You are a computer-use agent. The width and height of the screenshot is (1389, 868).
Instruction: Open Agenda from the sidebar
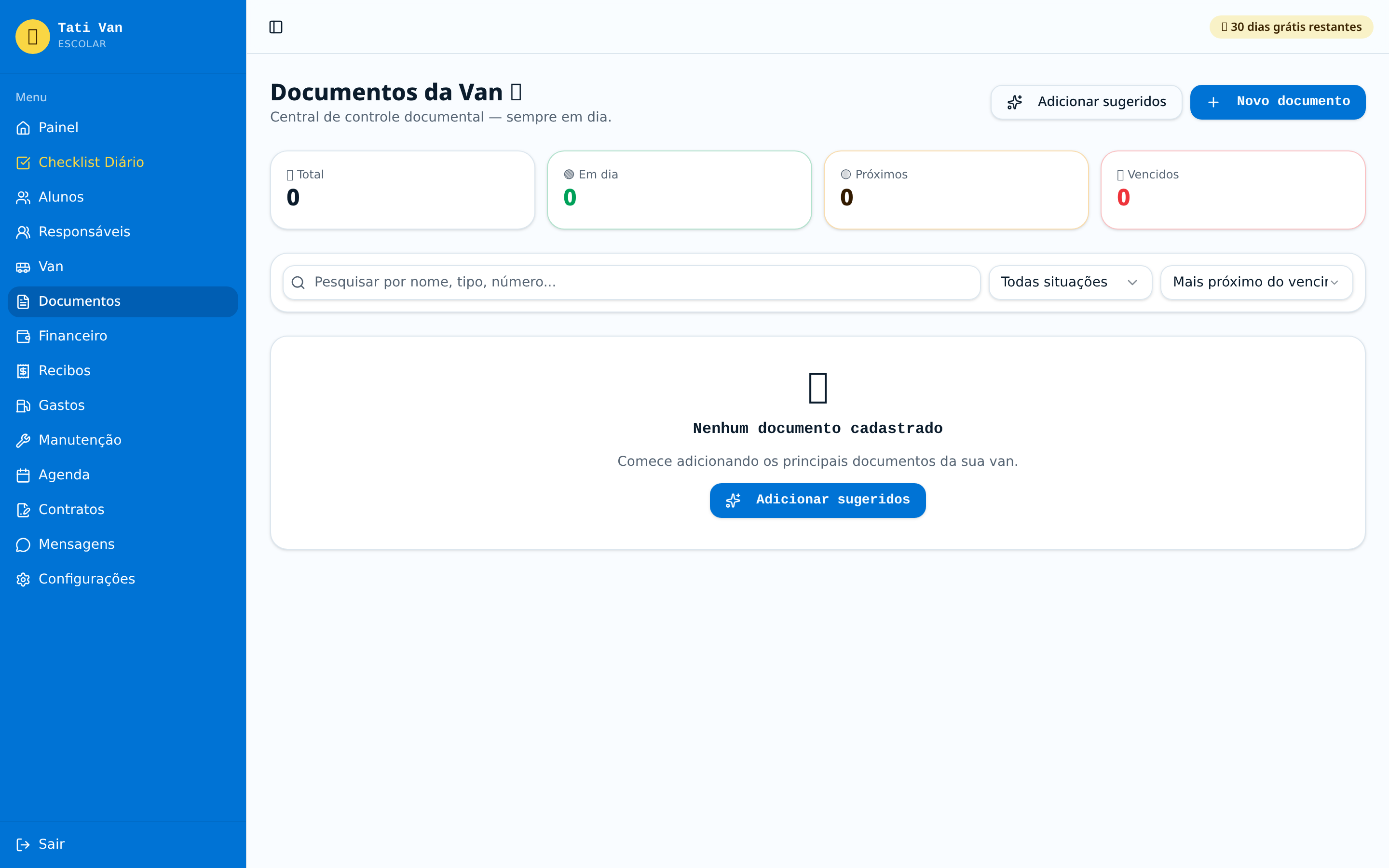pos(123,475)
